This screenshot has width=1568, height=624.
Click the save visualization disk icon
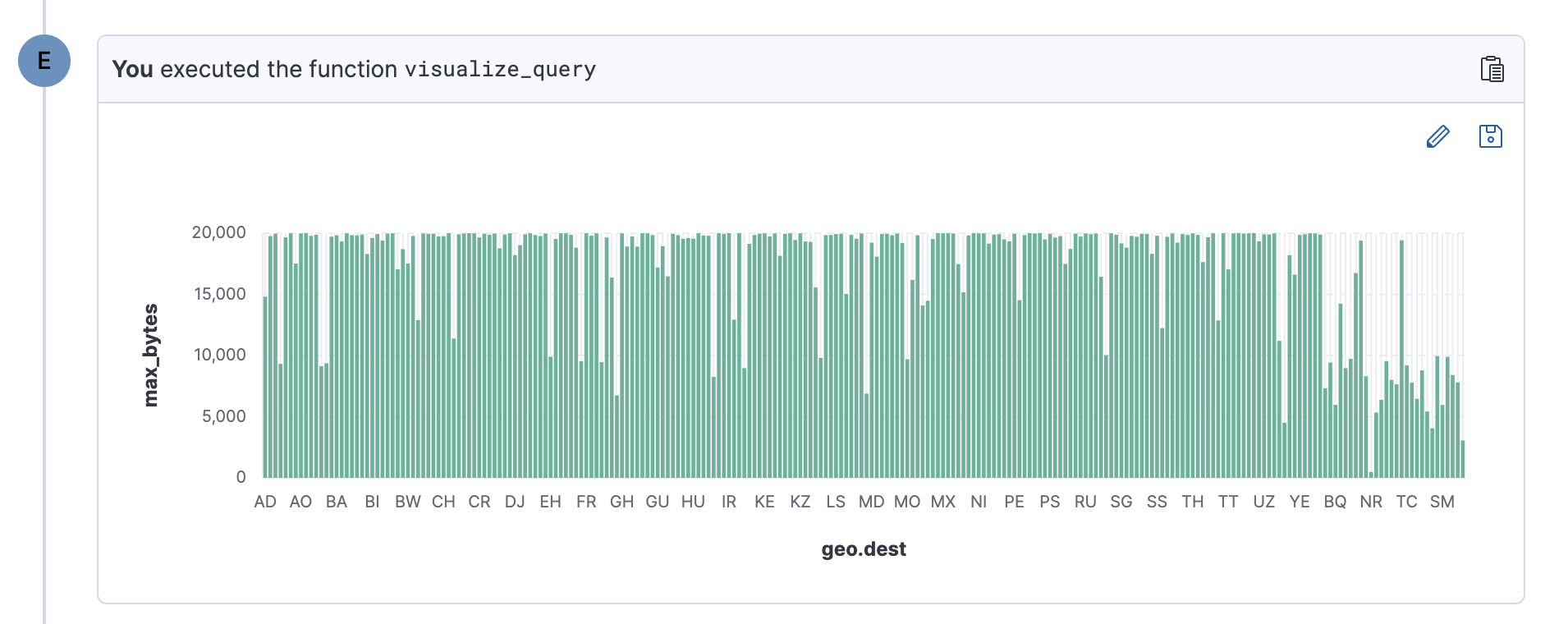tap(1490, 136)
